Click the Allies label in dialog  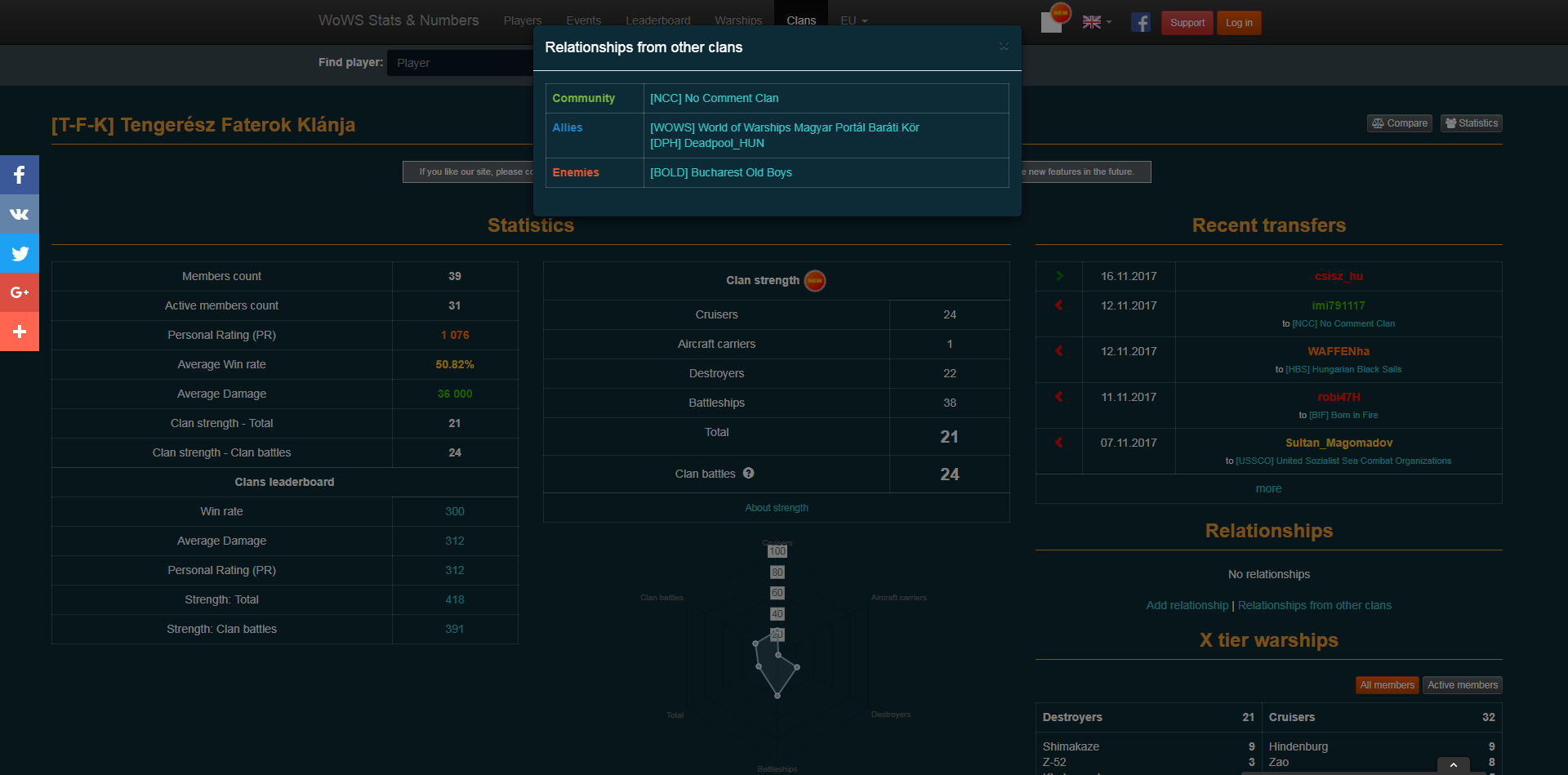pos(568,127)
